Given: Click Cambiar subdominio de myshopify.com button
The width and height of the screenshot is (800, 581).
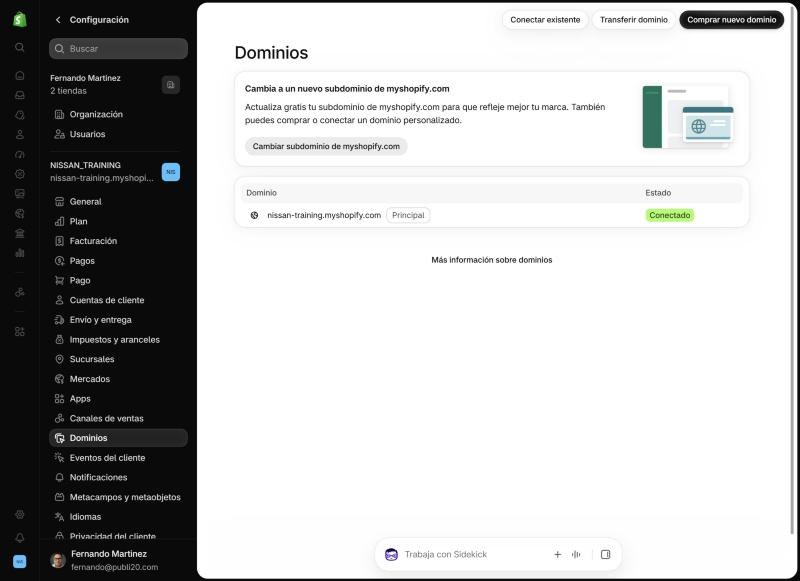Looking at the screenshot, I should tap(326, 146).
